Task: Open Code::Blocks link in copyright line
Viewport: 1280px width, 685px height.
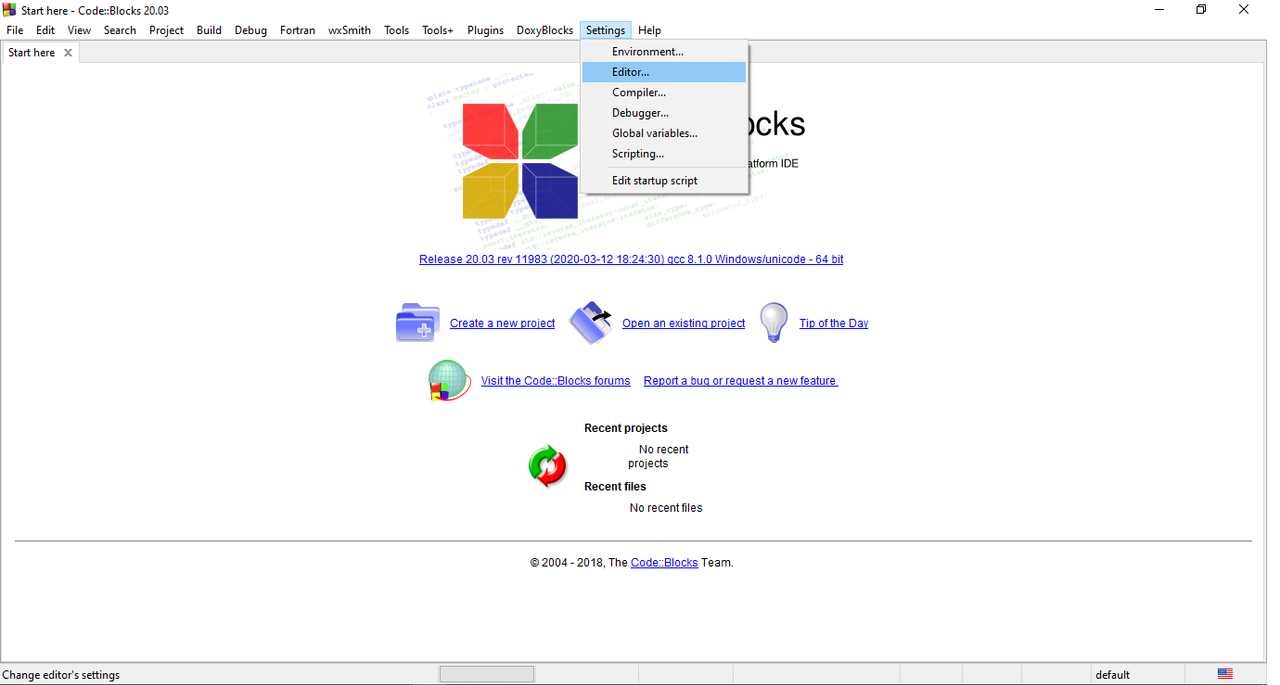Action: pos(664,563)
